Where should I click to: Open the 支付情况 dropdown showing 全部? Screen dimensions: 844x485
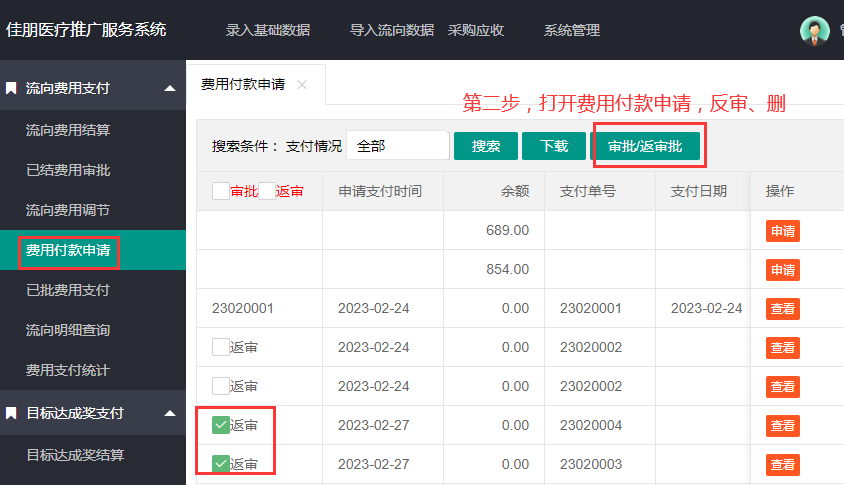(397, 146)
